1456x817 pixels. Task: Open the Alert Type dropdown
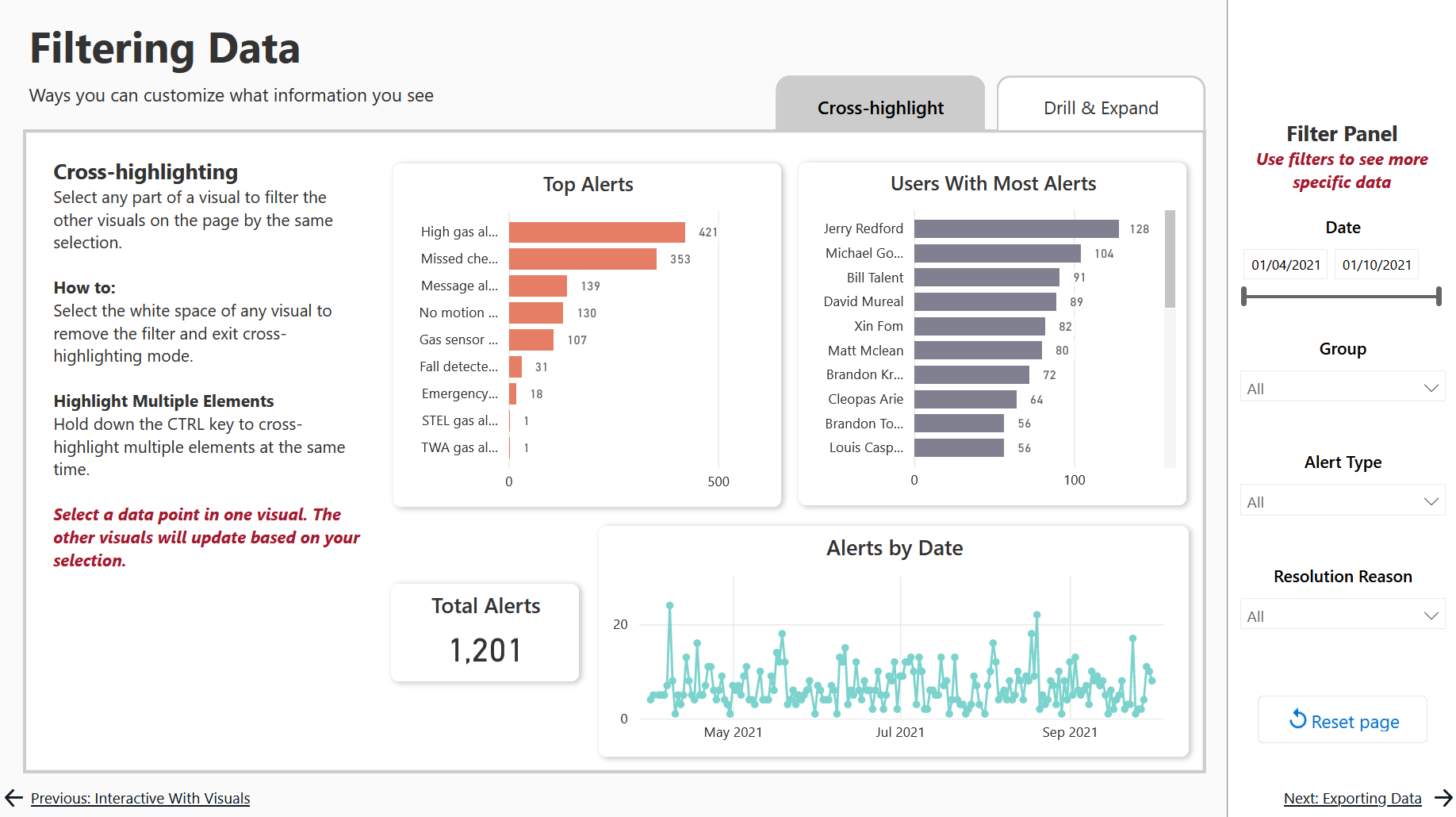click(x=1342, y=501)
